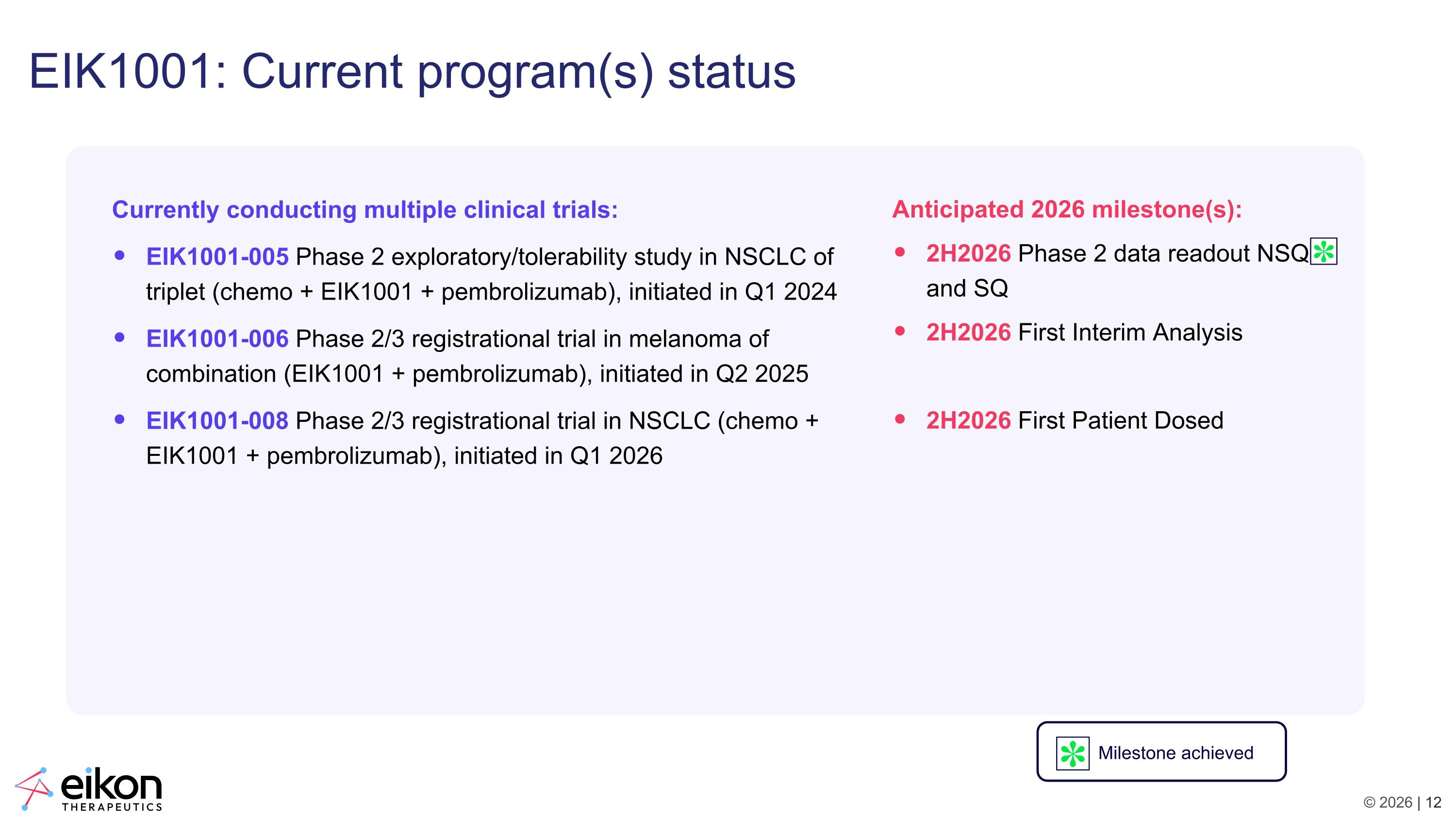Screen dimensions: 1456x819
Task: Click the bullet before EIK1001-006
Action: pos(119,337)
